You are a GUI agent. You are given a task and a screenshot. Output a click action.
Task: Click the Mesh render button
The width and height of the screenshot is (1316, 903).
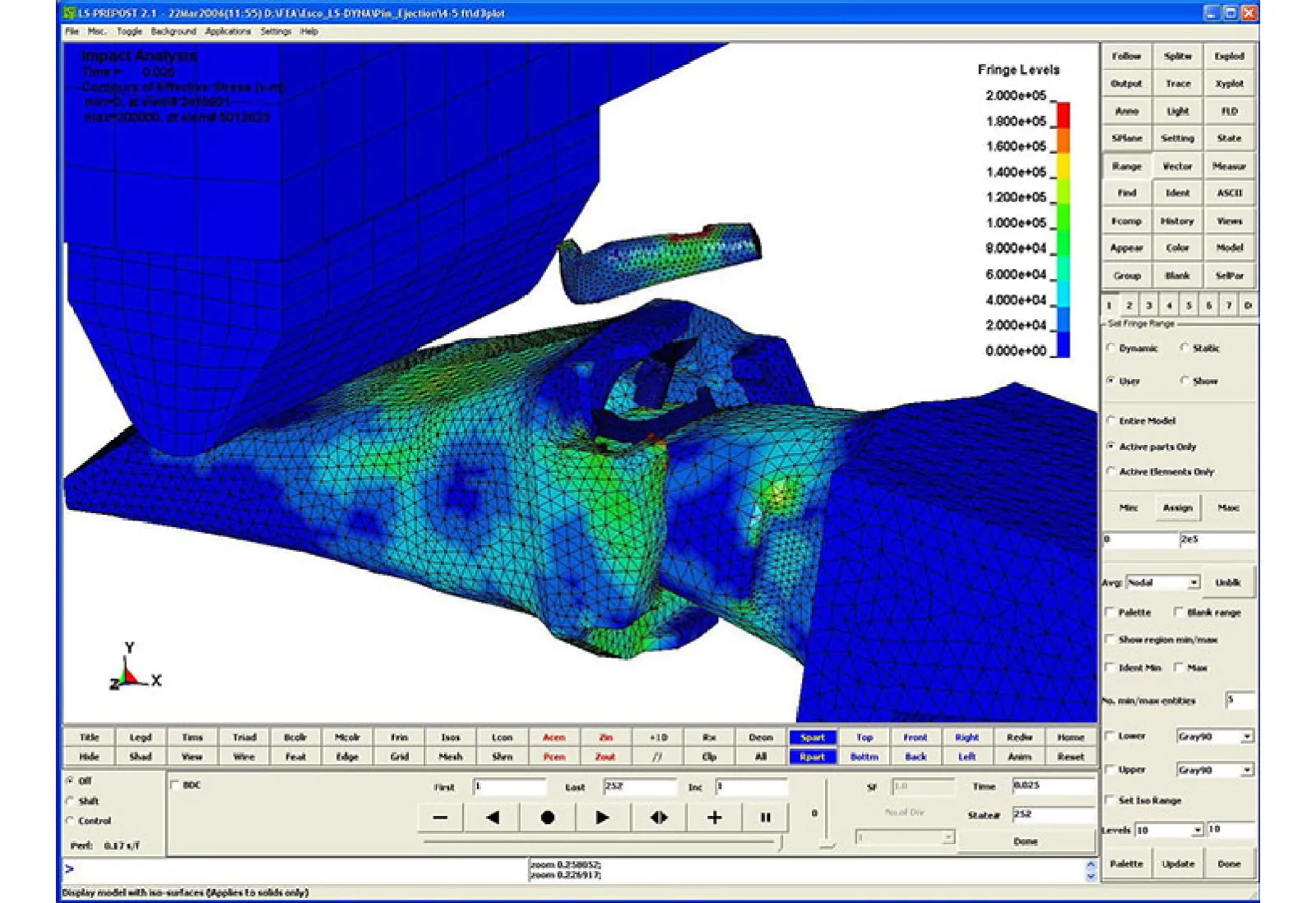[451, 757]
